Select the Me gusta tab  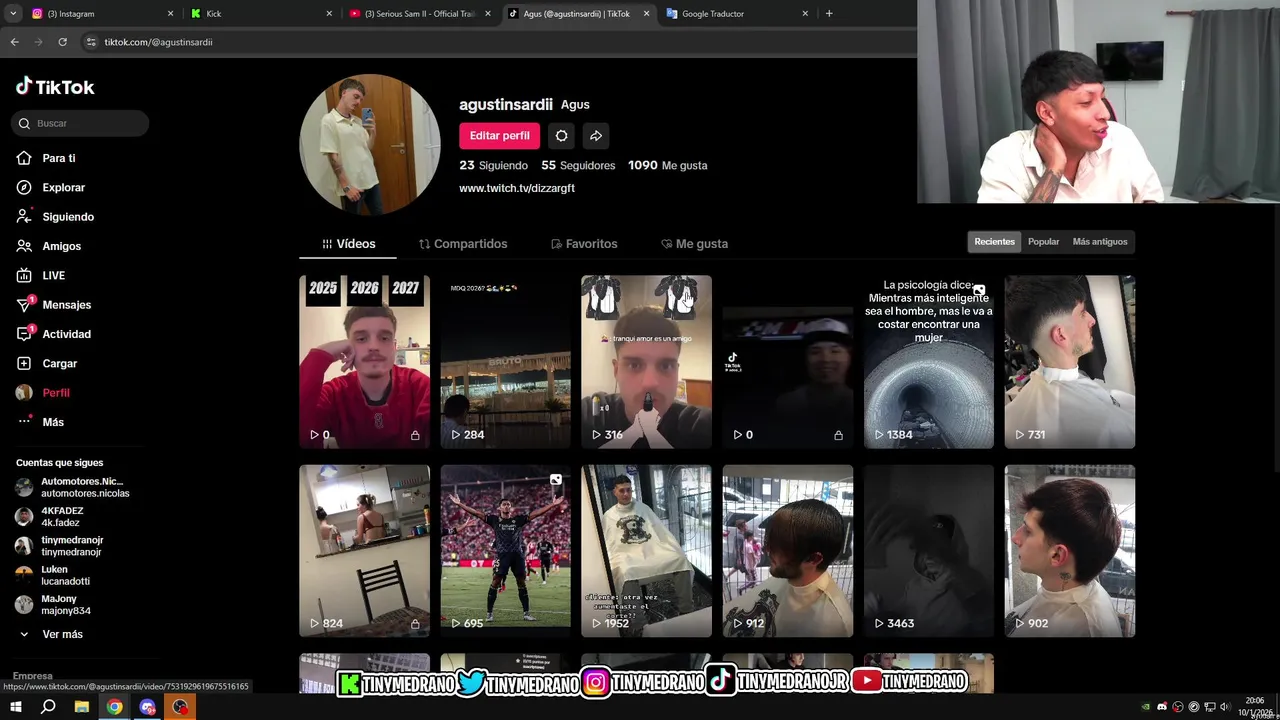pyautogui.click(x=694, y=244)
